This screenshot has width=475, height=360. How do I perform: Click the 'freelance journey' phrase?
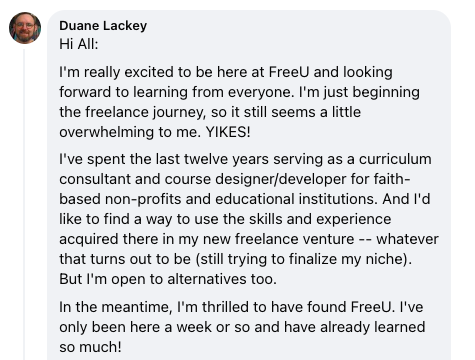[x=144, y=112]
